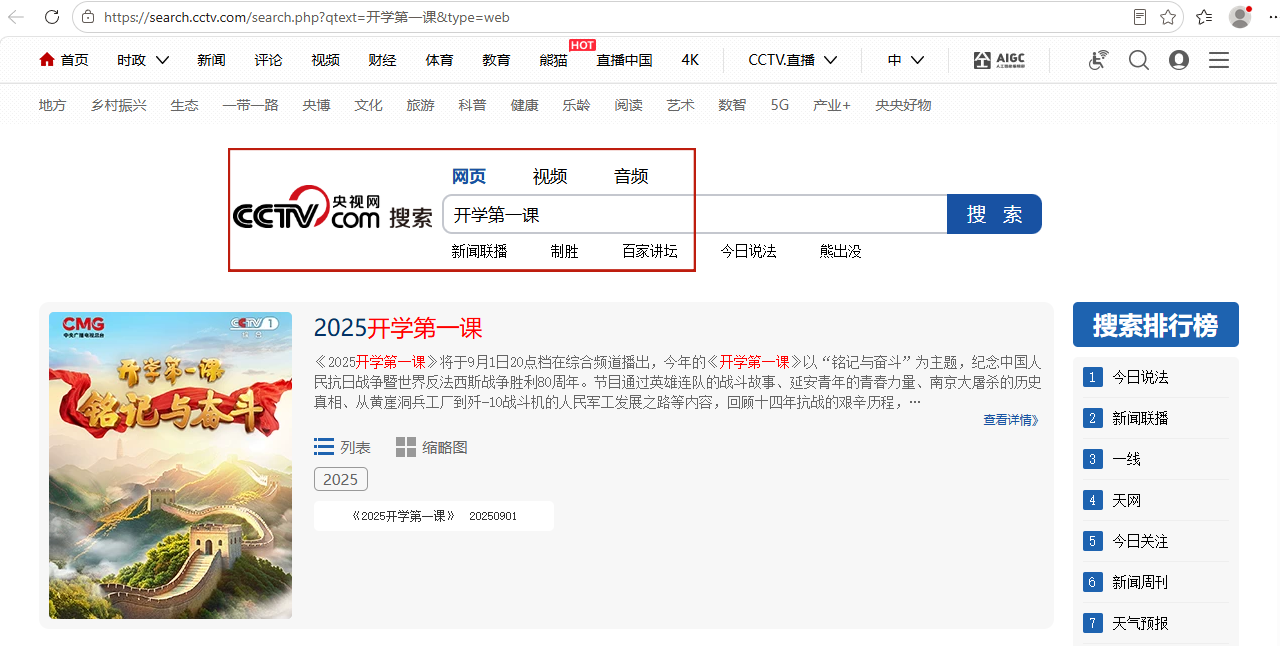Click the magnifier search icon in the top navigation
1280x646 pixels.
tap(1139, 60)
